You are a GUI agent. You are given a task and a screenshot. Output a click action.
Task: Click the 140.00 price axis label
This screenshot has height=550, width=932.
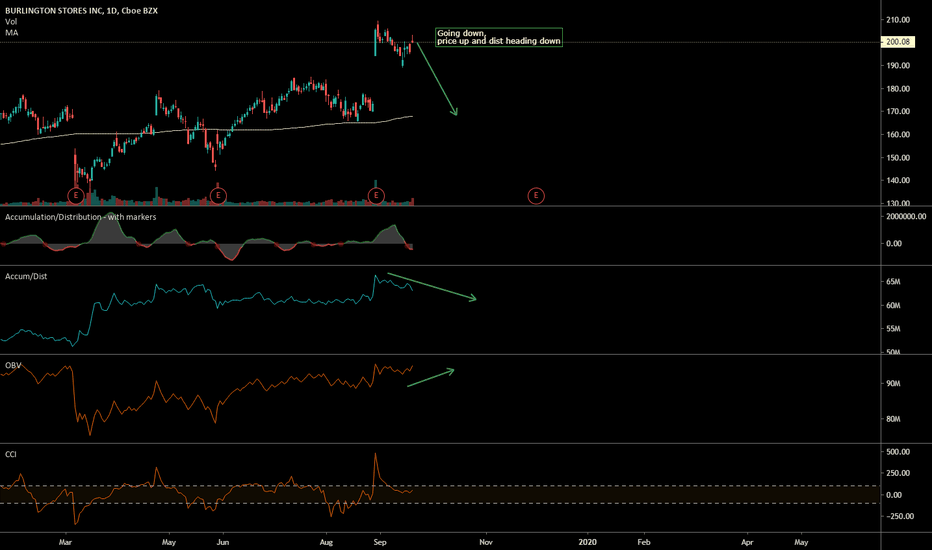pos(898,180)
